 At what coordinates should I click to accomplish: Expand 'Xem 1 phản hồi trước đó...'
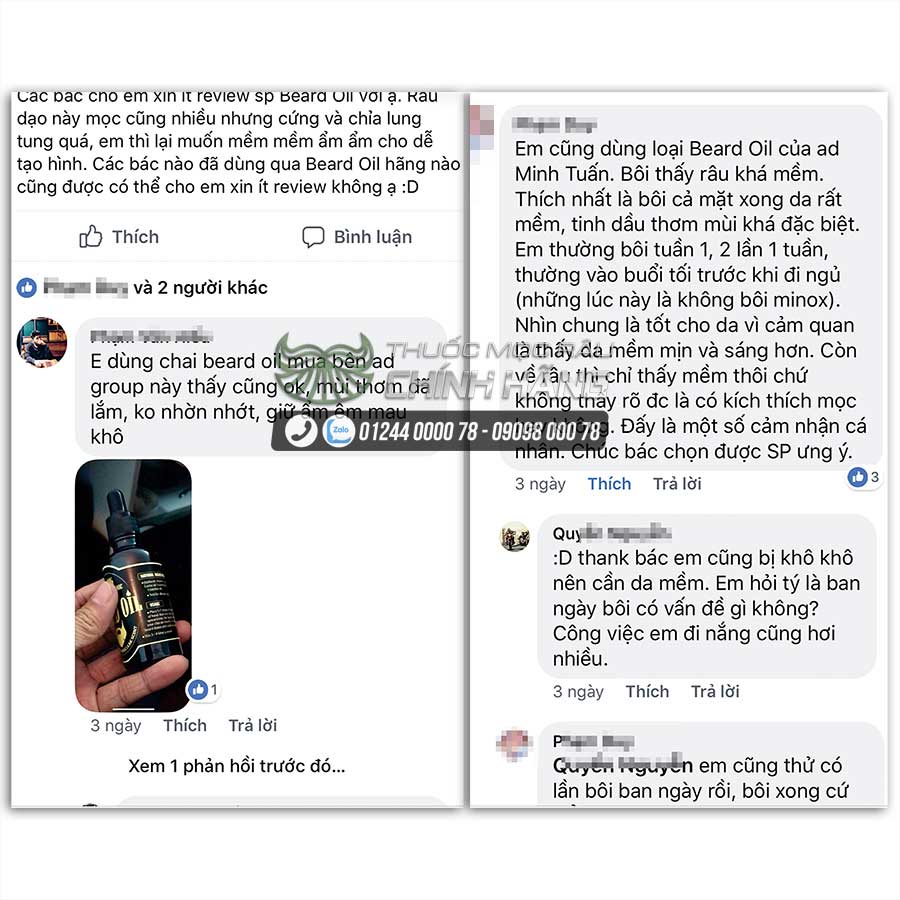point(236,766)
